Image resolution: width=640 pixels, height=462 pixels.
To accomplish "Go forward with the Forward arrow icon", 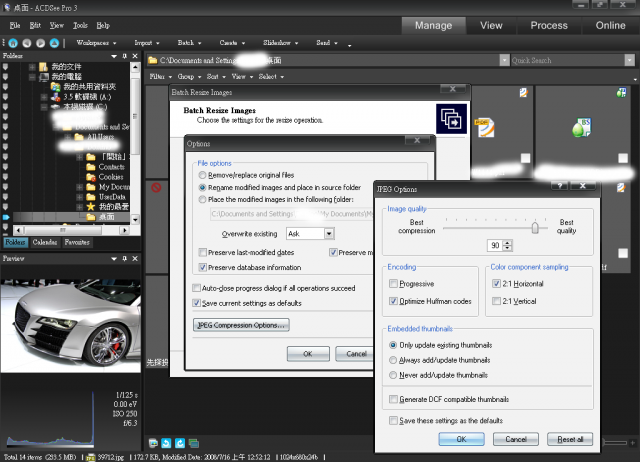I will [x=40, y=43].
